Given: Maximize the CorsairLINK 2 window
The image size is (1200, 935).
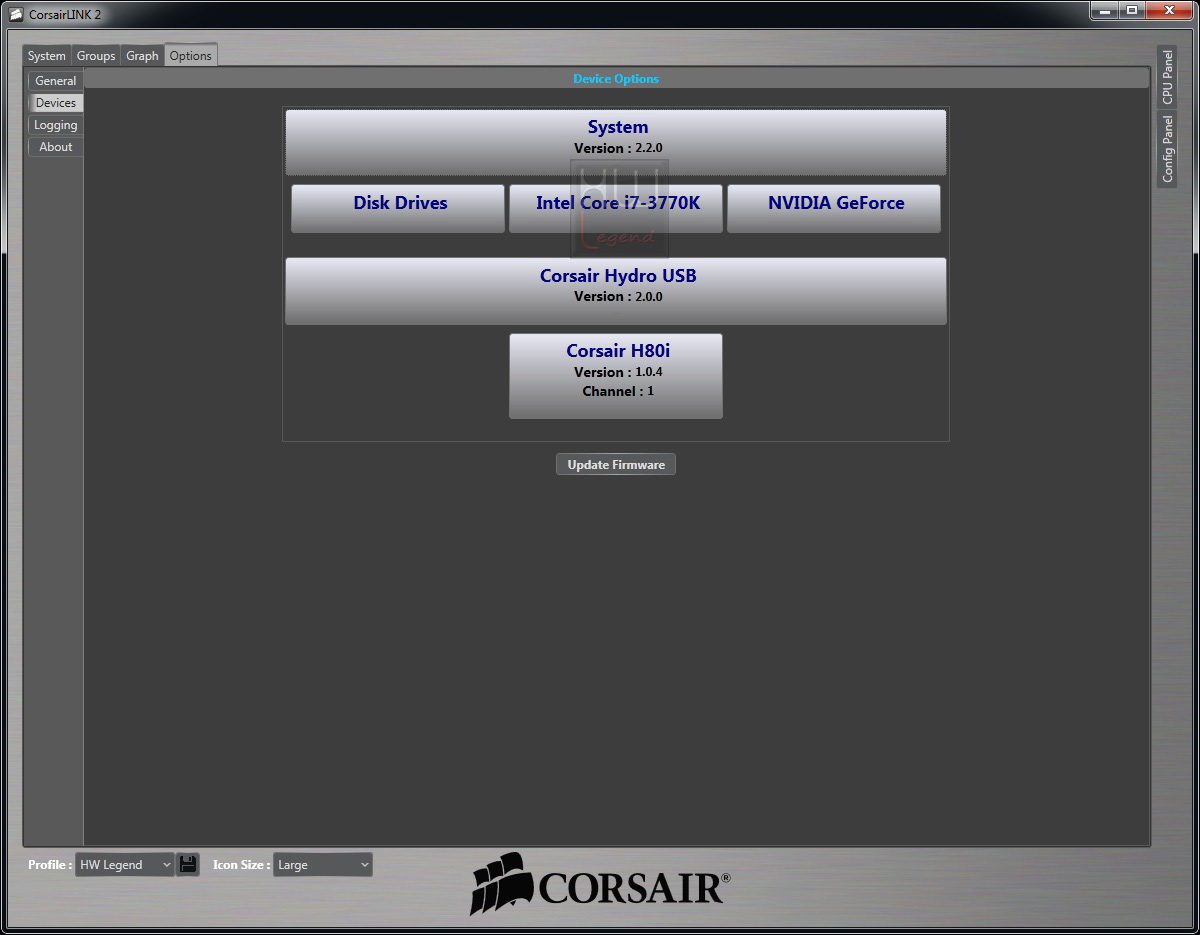Looking at the screenshot, I should point(1131,10).
